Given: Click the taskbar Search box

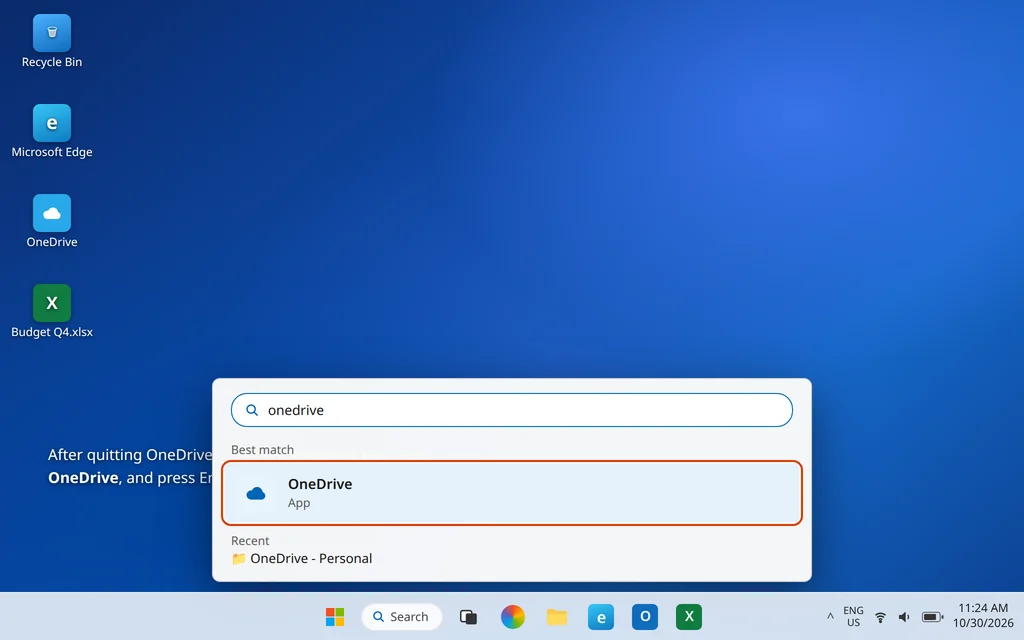Looking at the screenshot, I should click(x=402, y=616).
